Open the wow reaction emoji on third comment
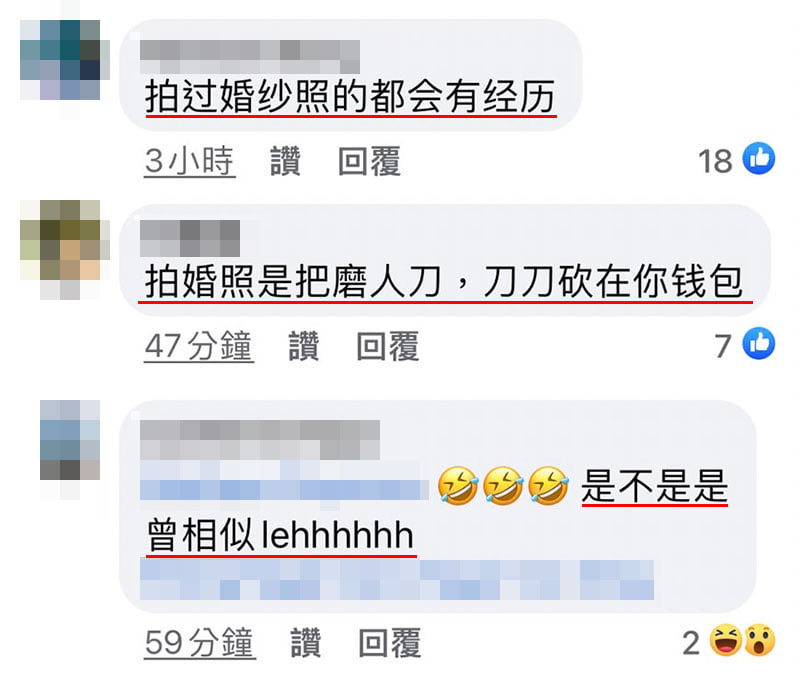Viewport: 800px width, 674px height. pyautogui.click(x=760, y=640)
